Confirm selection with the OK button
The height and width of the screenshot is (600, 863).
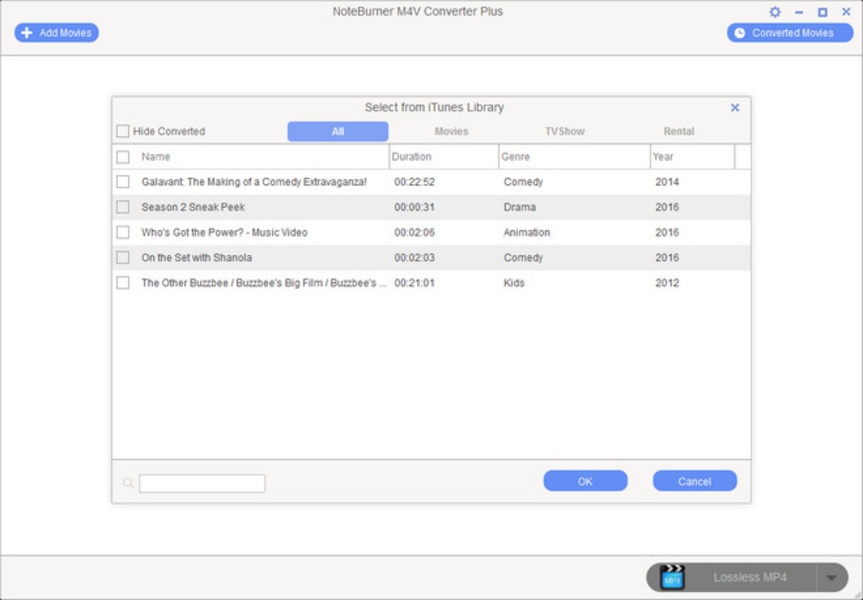pos(585,481)
